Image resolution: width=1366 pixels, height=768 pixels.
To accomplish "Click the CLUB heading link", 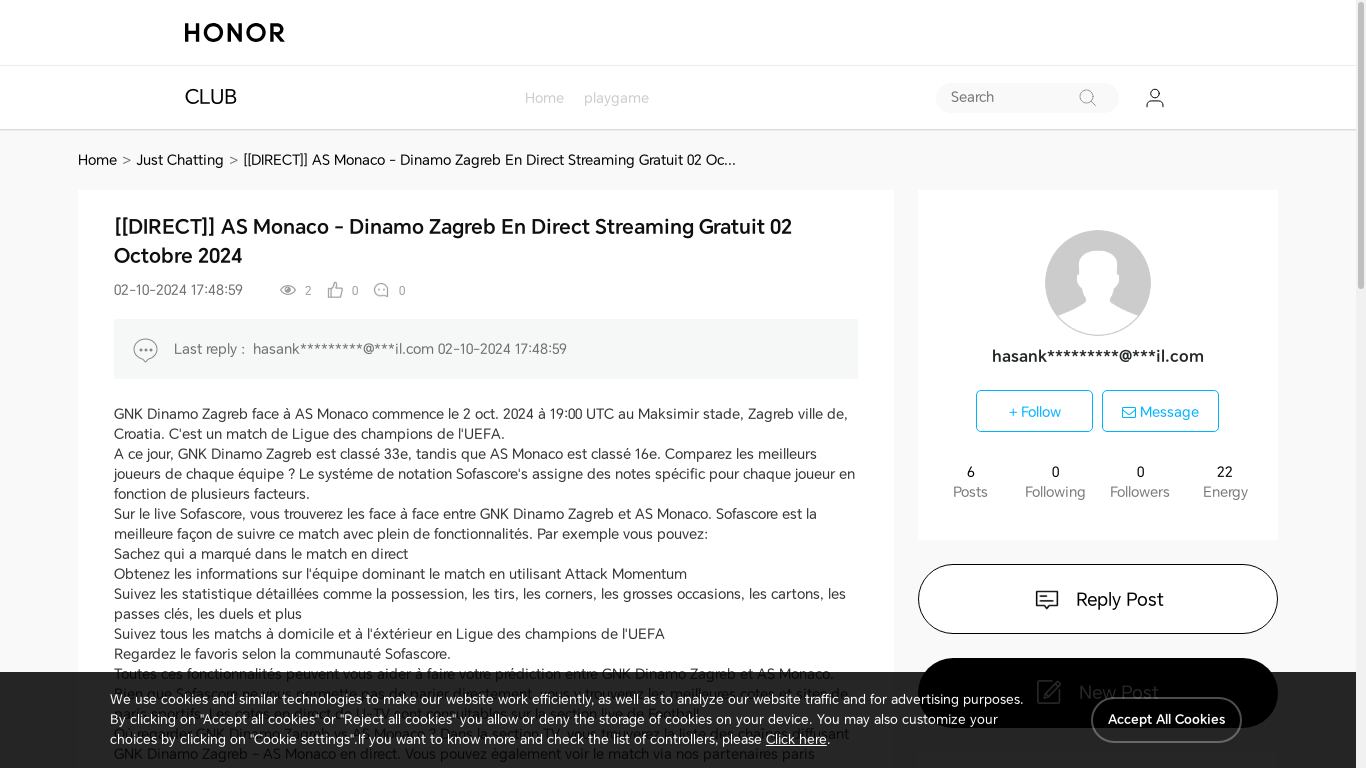I will coord(210,97).
